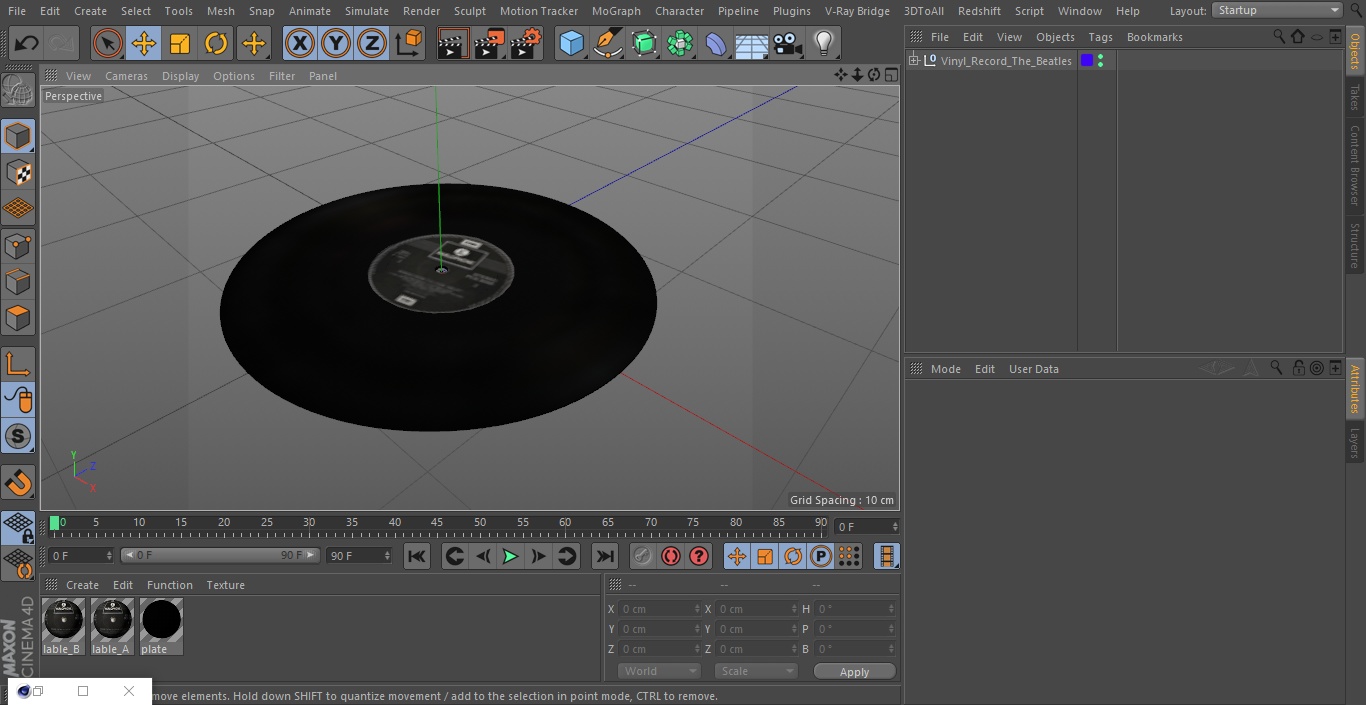Play animation forwards
The width and height of the screenshot is (1366, 705).
click(510, 556)
